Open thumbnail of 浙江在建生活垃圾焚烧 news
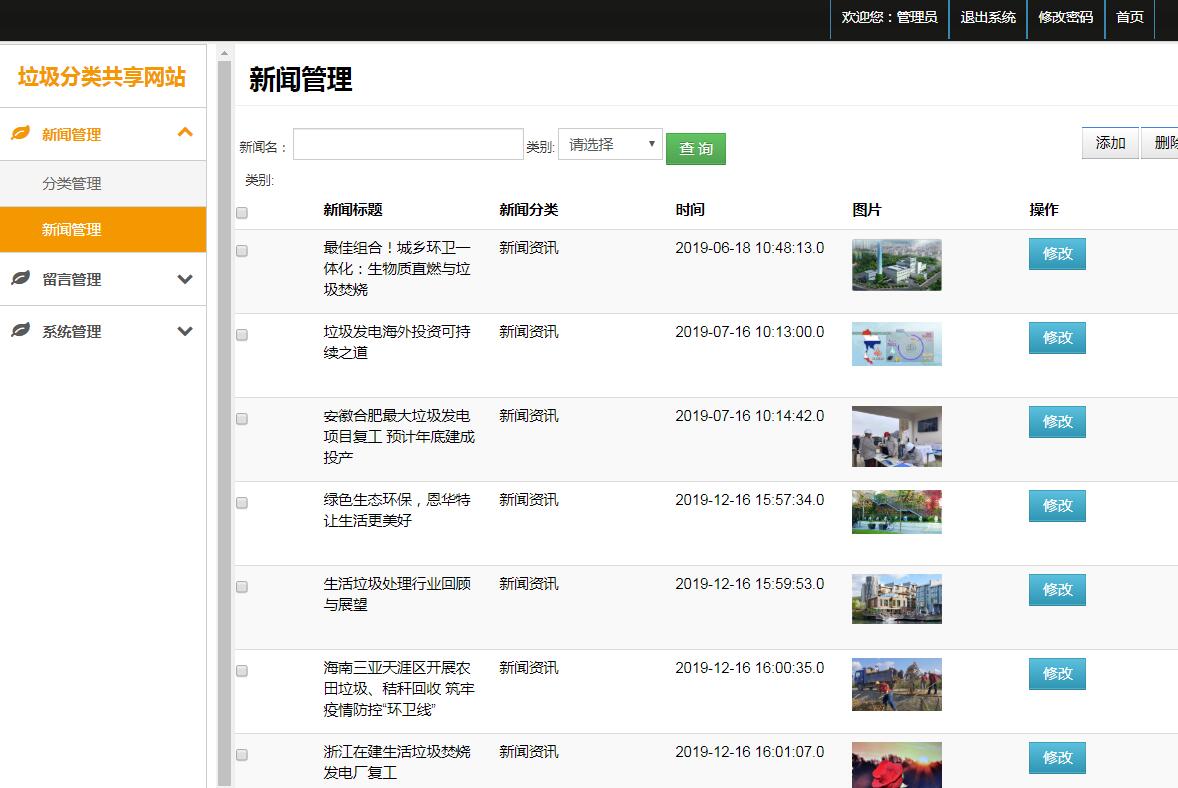The image size is (1178, 788). click(896, 765)
